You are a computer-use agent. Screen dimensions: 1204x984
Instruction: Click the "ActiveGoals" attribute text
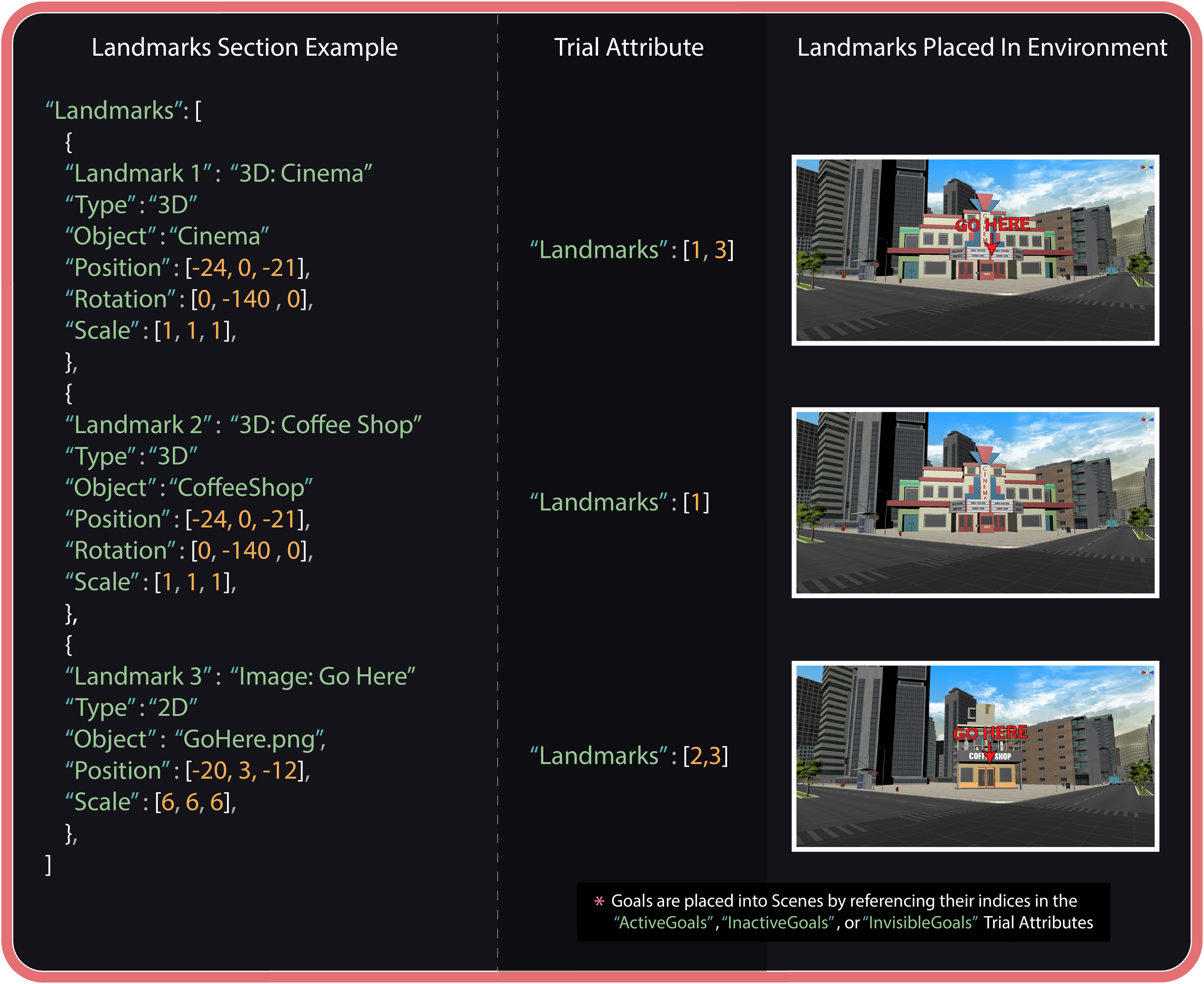(663, 923)
